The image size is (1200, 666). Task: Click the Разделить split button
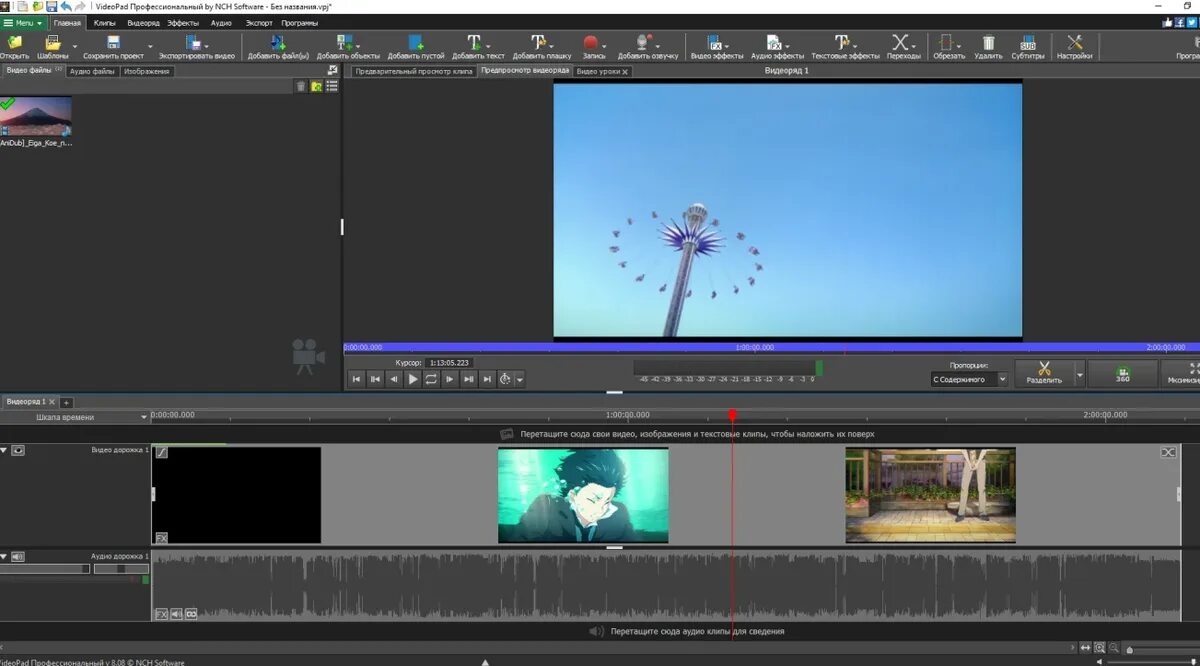coord(1044,374)
